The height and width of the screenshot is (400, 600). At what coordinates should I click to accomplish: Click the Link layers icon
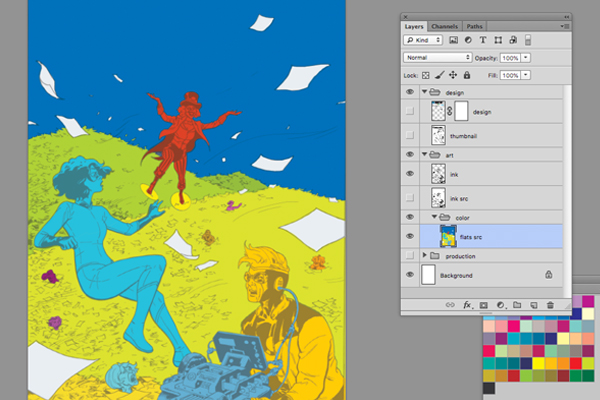[x=450, y=305]
